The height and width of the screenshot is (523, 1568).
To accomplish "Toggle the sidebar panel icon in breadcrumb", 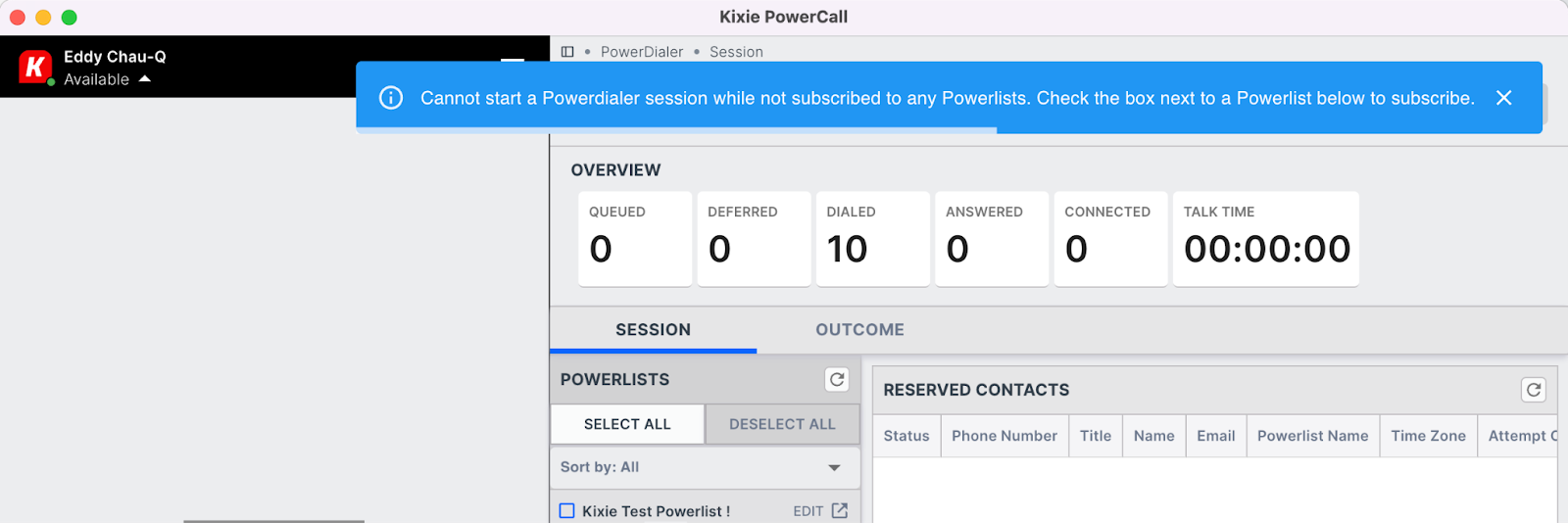I will click(567, 52).
